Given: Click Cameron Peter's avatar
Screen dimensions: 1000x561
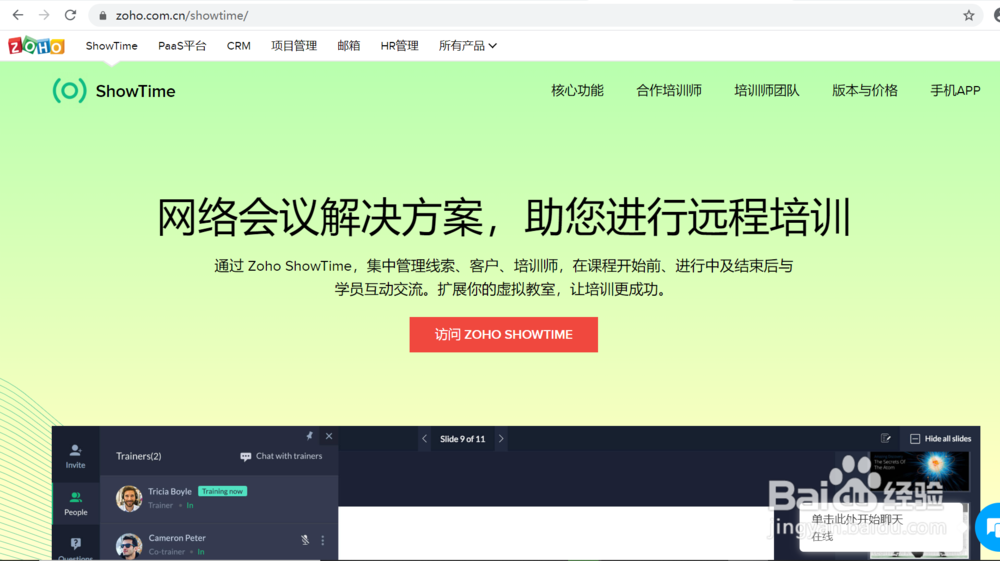Looking at the screenshot, I should tap(129, 546).
